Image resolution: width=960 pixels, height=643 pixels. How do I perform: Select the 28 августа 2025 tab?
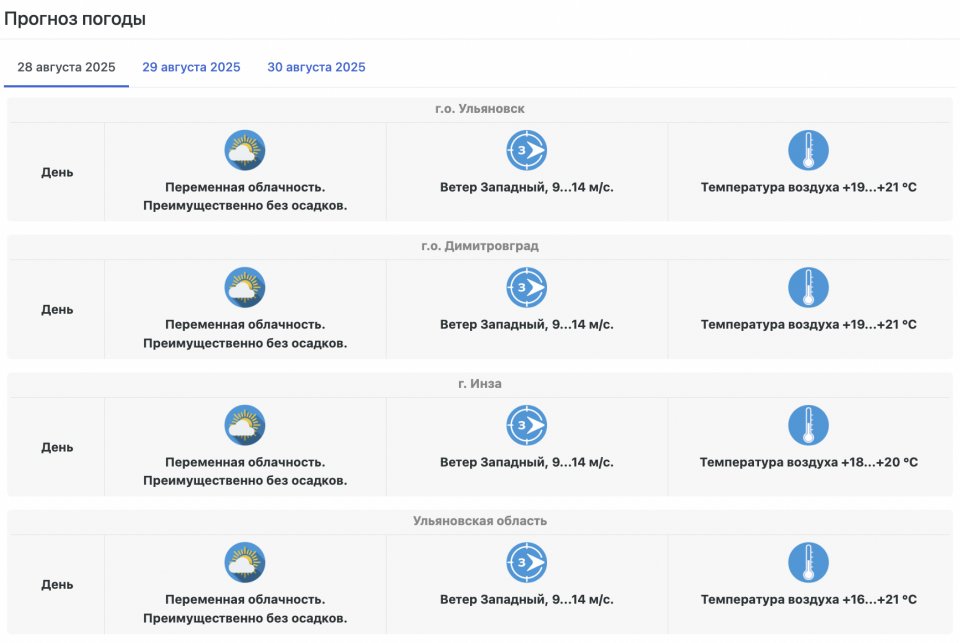tap(67, 68)
